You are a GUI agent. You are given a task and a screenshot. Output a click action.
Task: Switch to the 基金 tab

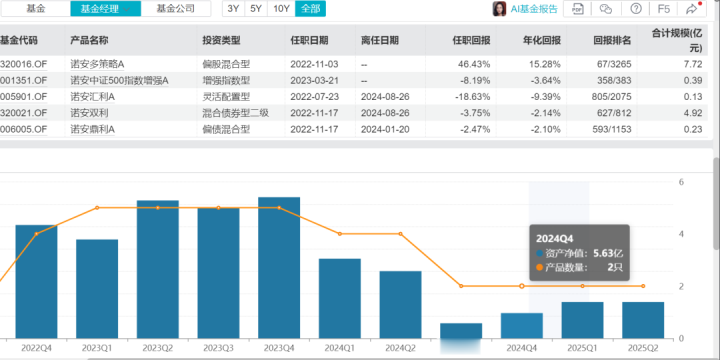pyautogui.click(x=35, y=8)
